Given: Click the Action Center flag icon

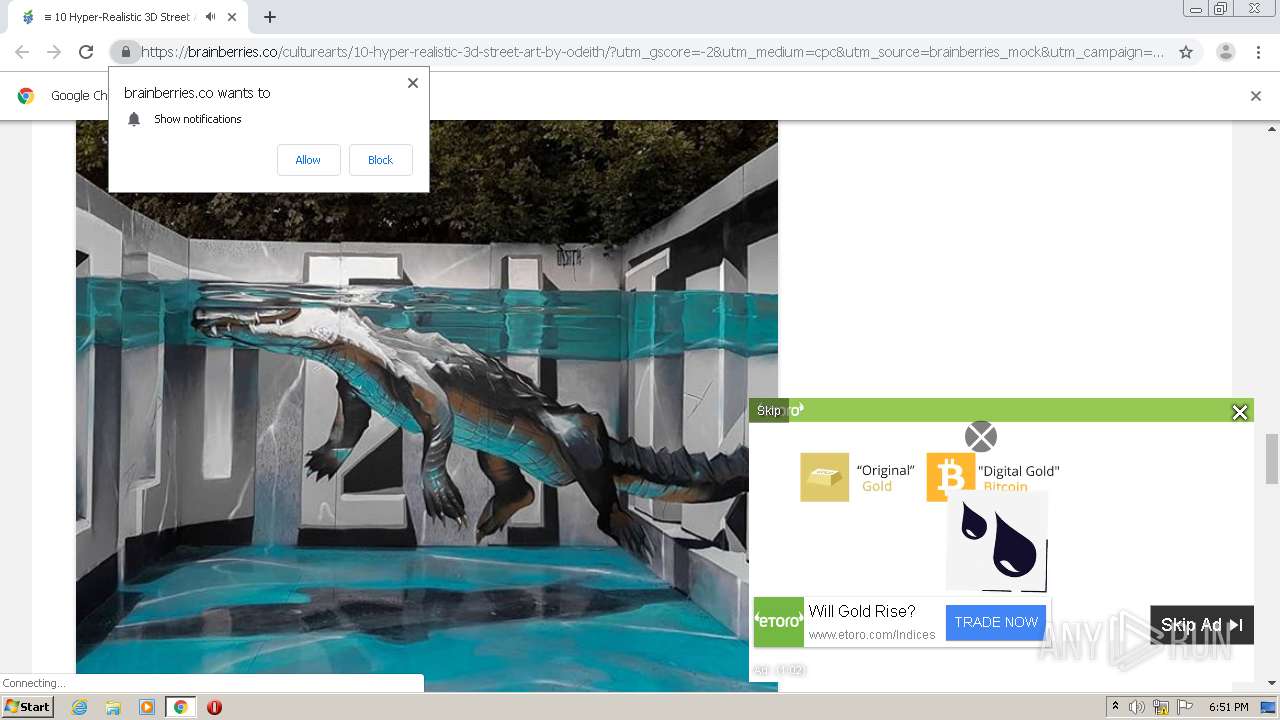Looking at the screenshot, I should (1184, 707).
